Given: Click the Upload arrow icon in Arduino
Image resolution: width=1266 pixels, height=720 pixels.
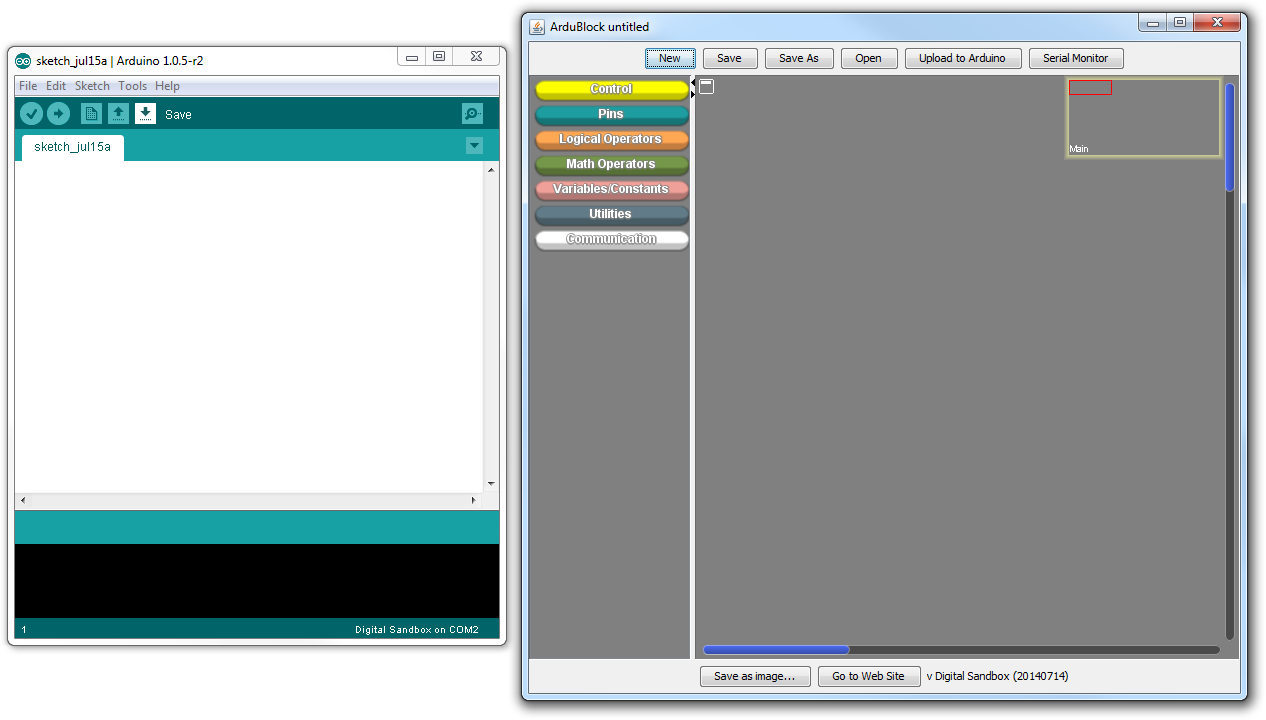Looking at the screenshot, I should point(58,114).
